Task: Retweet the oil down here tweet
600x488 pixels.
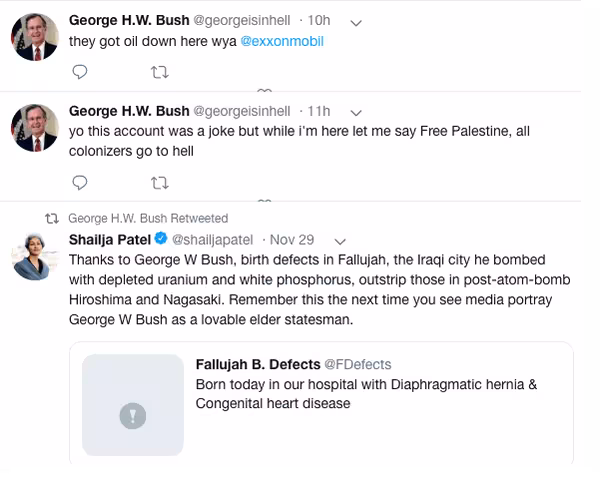Action: point(160,72)
